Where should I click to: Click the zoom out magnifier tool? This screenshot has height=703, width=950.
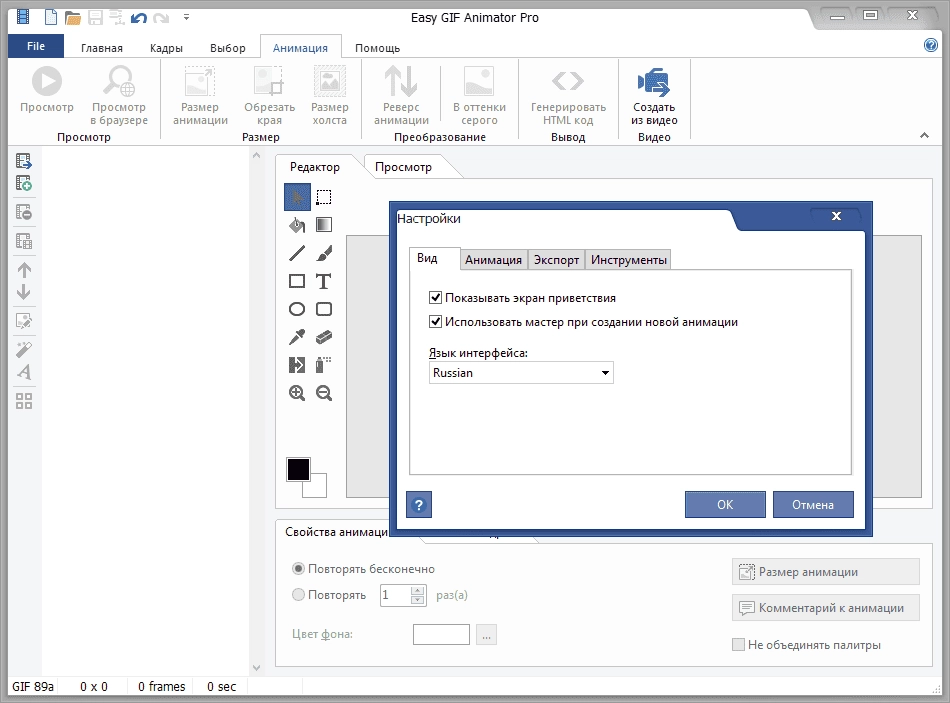point(324,393)
